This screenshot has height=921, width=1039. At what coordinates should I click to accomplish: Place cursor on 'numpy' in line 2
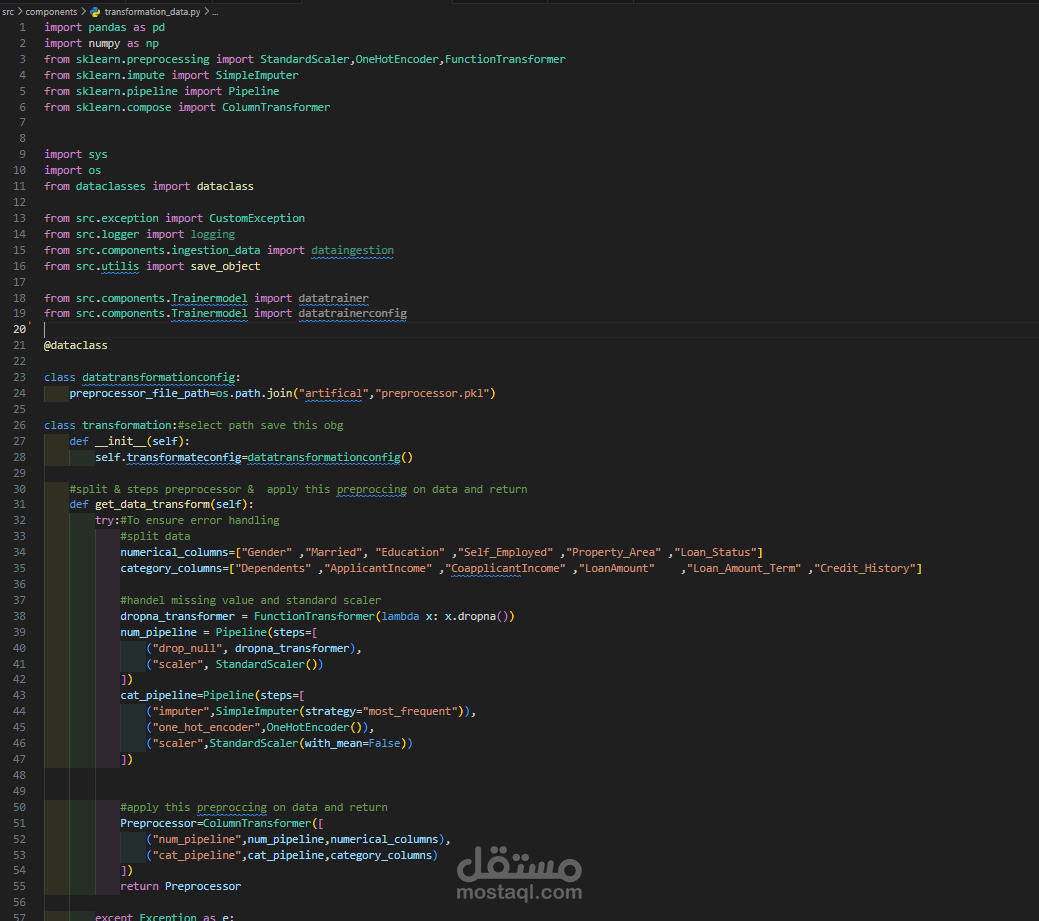tap(104, 43)
